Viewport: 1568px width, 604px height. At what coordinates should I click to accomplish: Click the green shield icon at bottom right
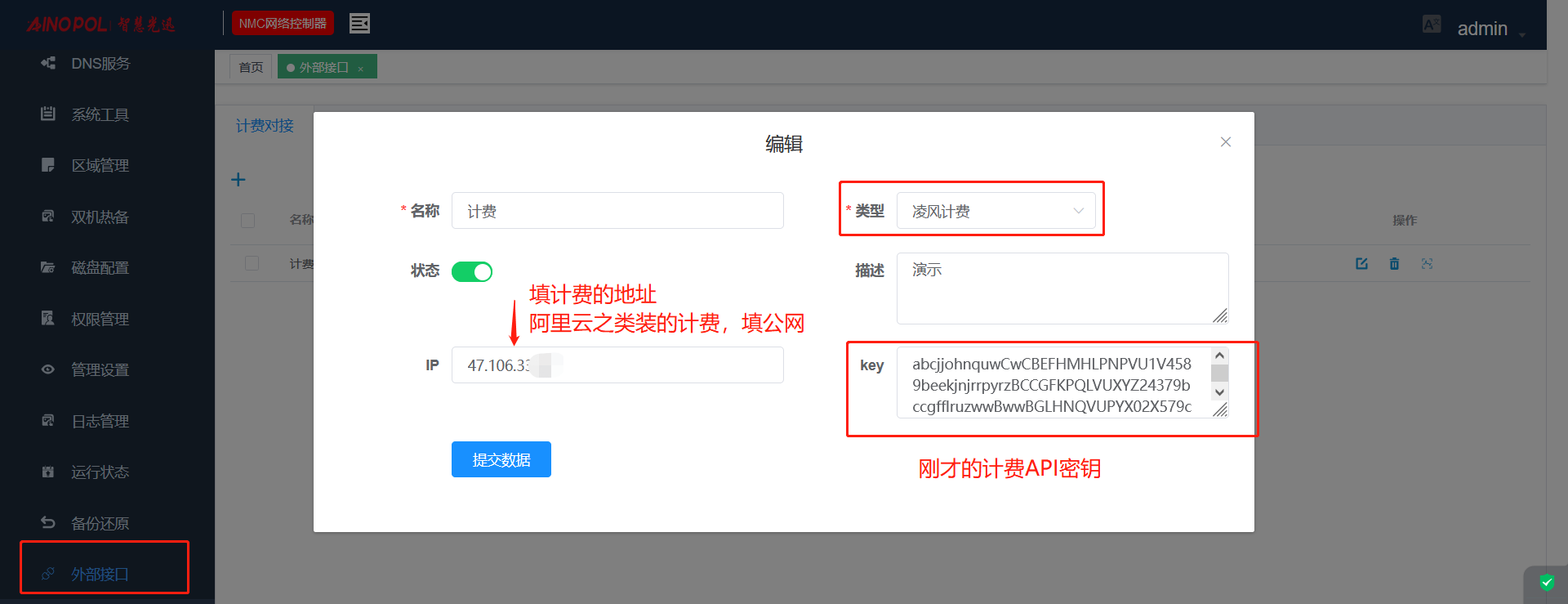click(1547, 583)
